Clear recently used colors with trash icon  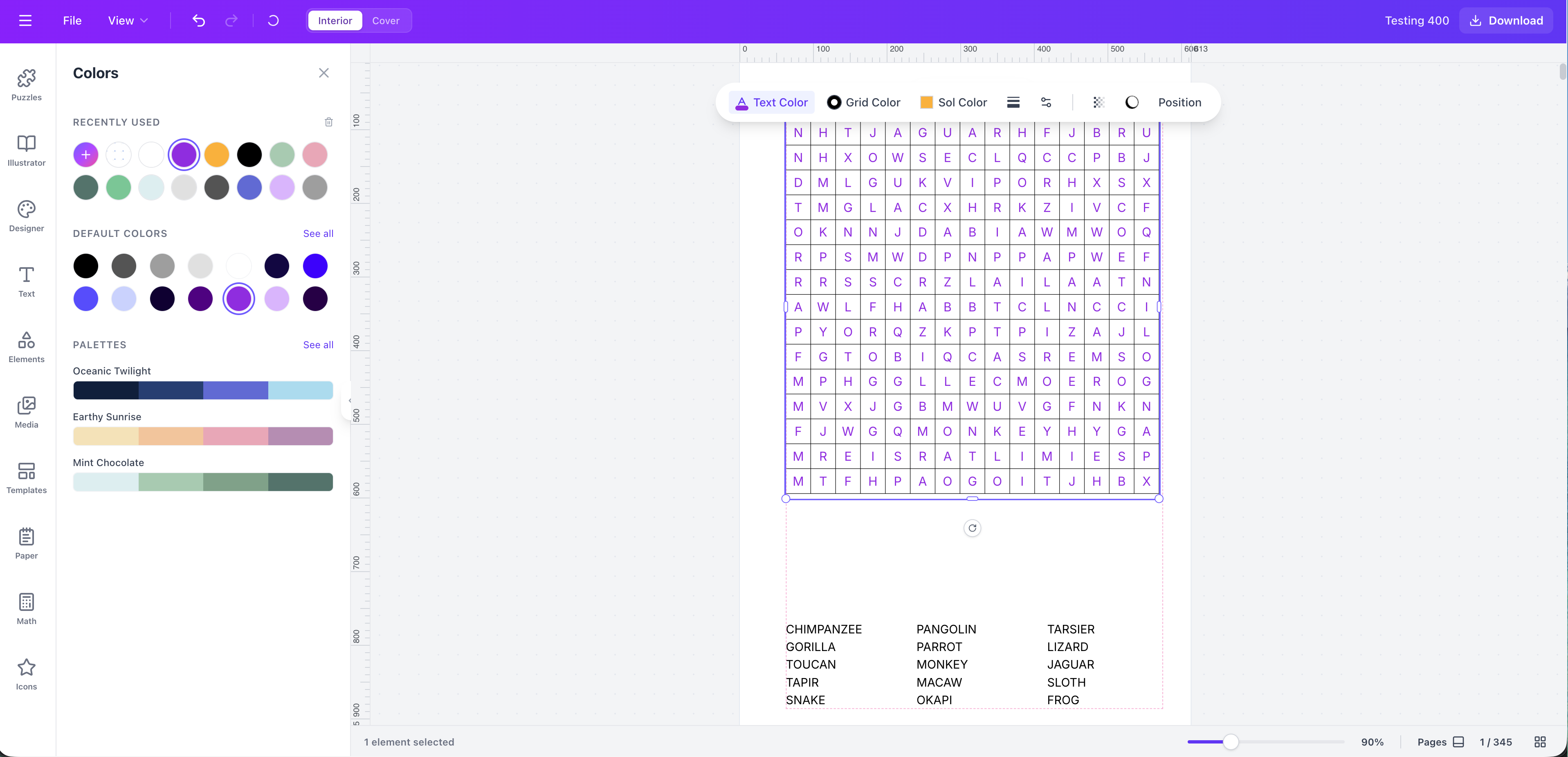pyautogui.click(x=329, y=122)
